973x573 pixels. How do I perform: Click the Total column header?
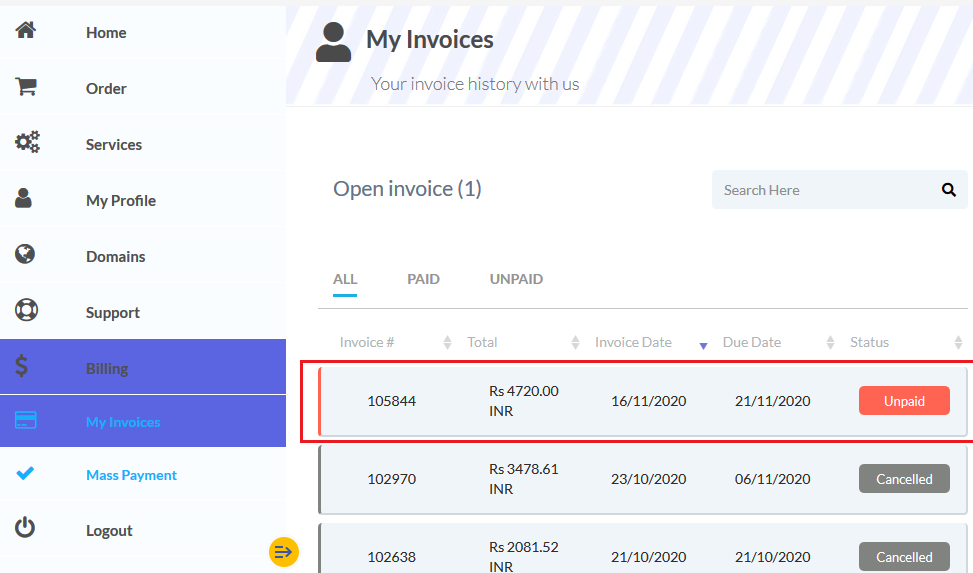coord(482,342)
